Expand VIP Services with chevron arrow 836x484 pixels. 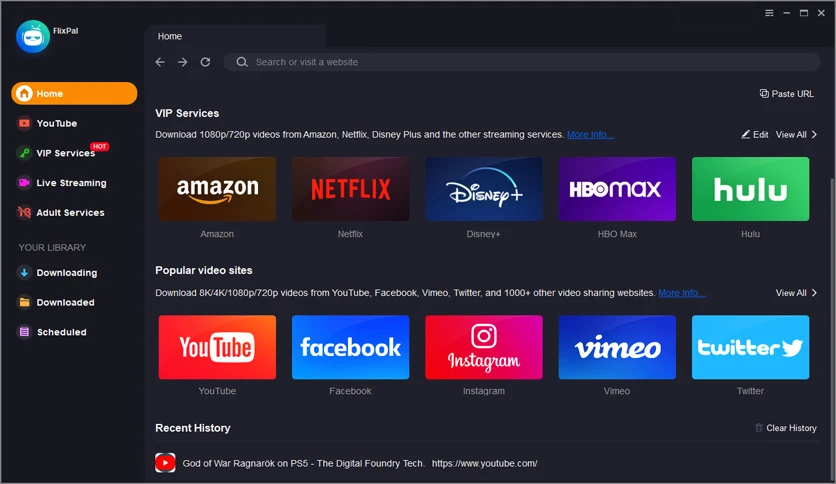pyautogui.click(x=814, y=134)
